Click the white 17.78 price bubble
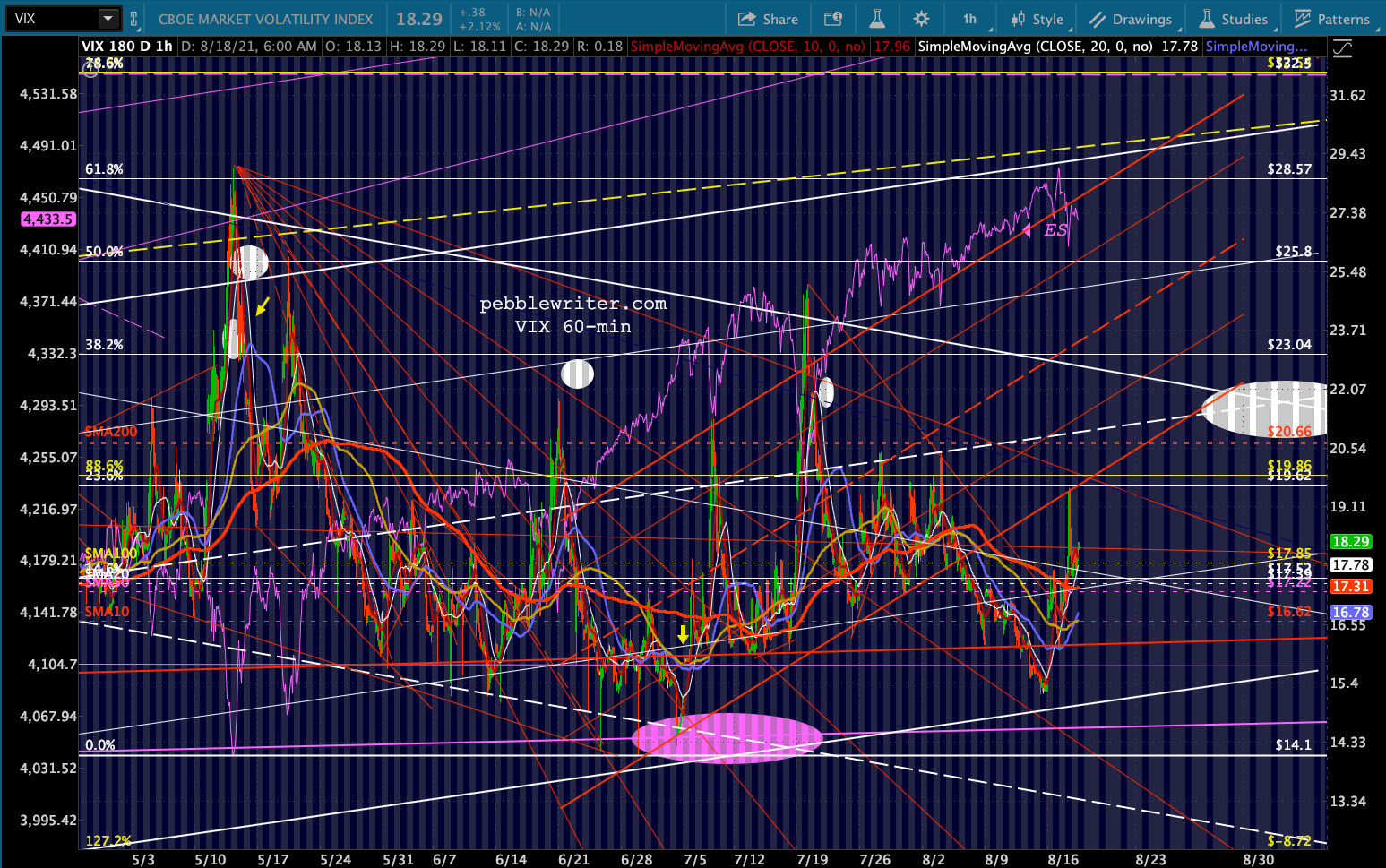Image resolution: width=1386 pixels, height=868 pixels. pos(1350,564)
